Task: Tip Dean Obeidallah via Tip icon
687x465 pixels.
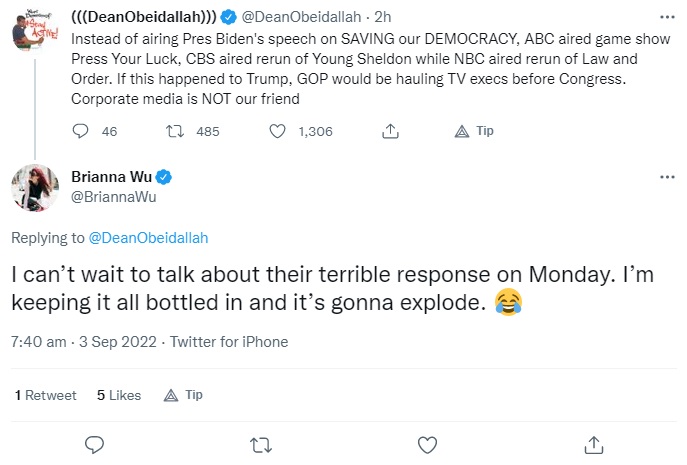Action: pos(474,131)
